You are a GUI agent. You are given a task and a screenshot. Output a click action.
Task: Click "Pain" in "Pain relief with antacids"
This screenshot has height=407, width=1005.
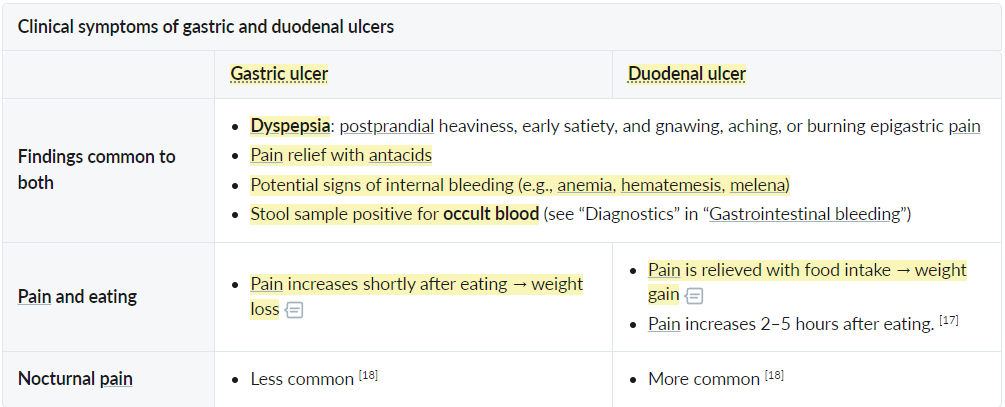pyautogui.click(x=267, y=156)
